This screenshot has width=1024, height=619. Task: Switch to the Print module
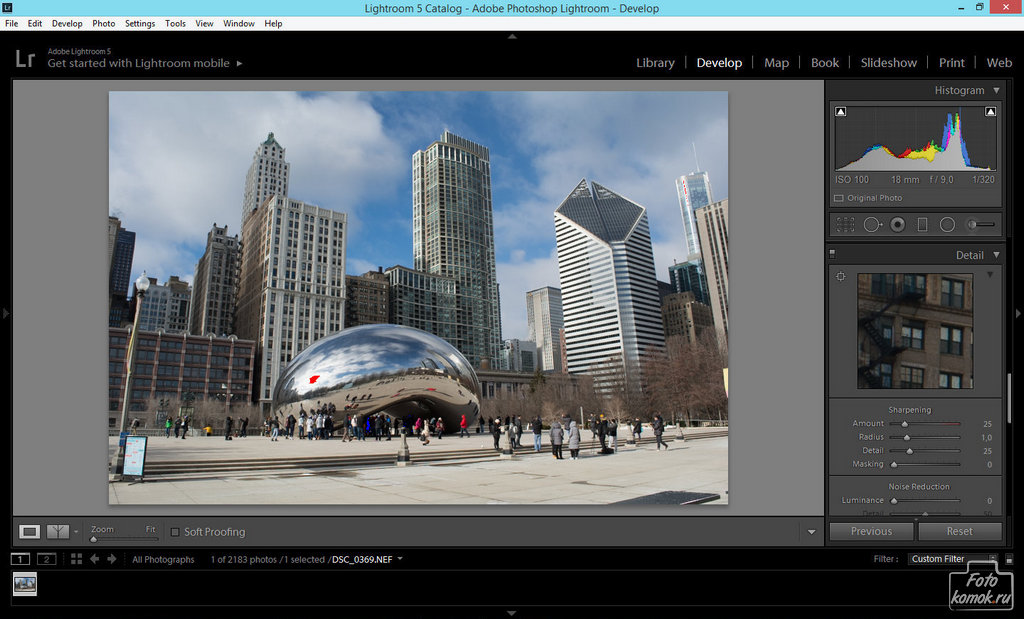pyautogui.click(x=952, y=63)
